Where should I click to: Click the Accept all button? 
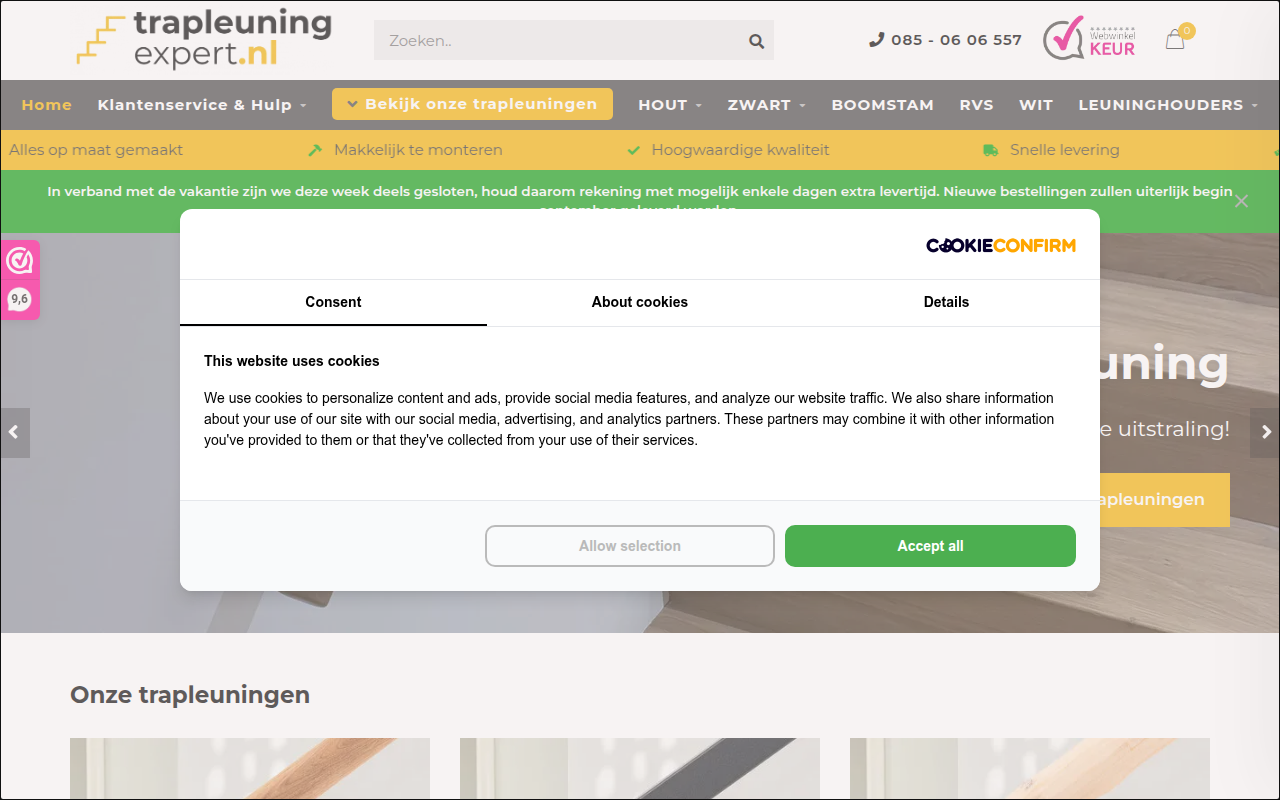pyautogui.click(x=930, y=546)
